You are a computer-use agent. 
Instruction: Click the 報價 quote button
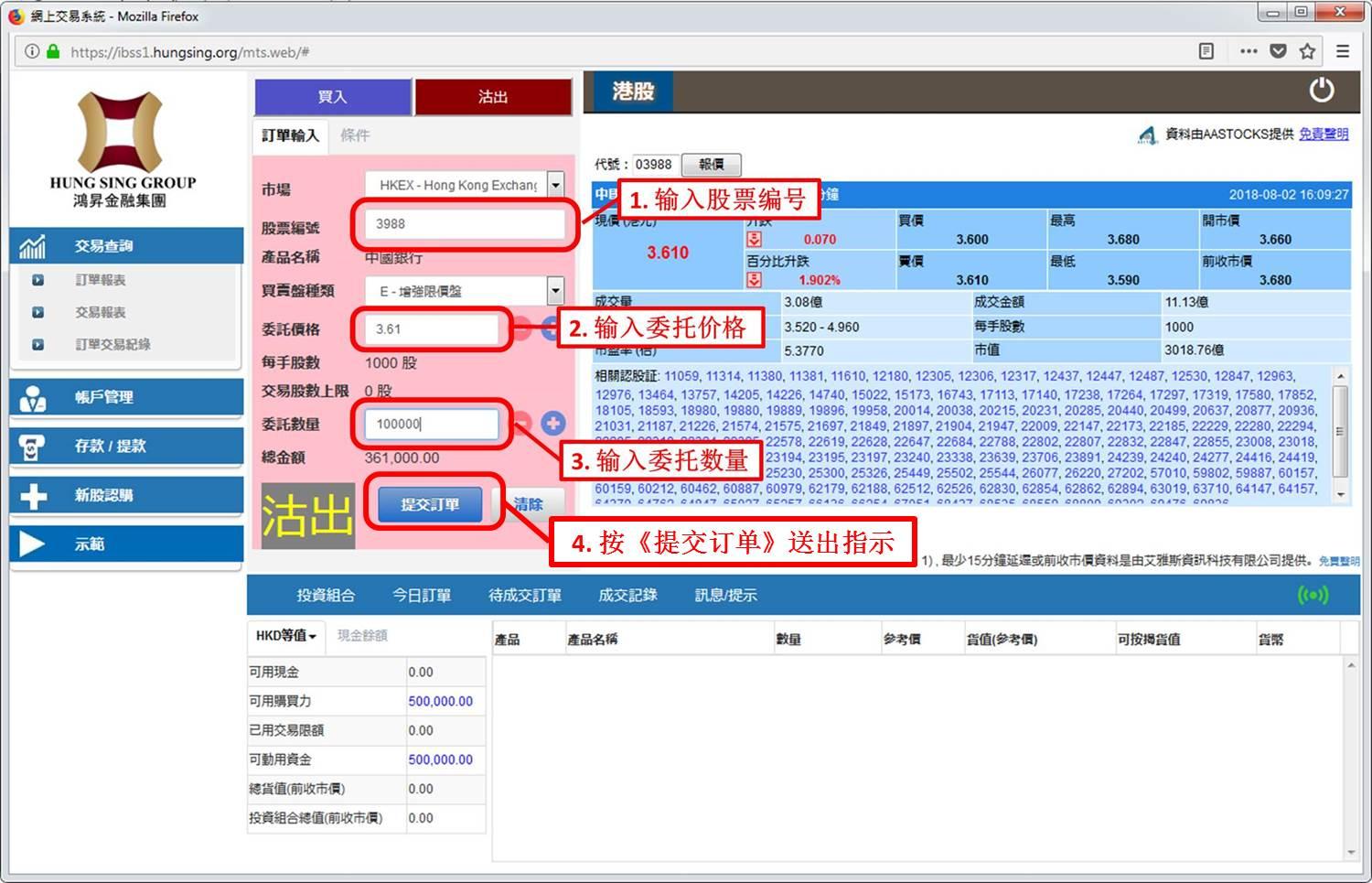pos(711,165)
